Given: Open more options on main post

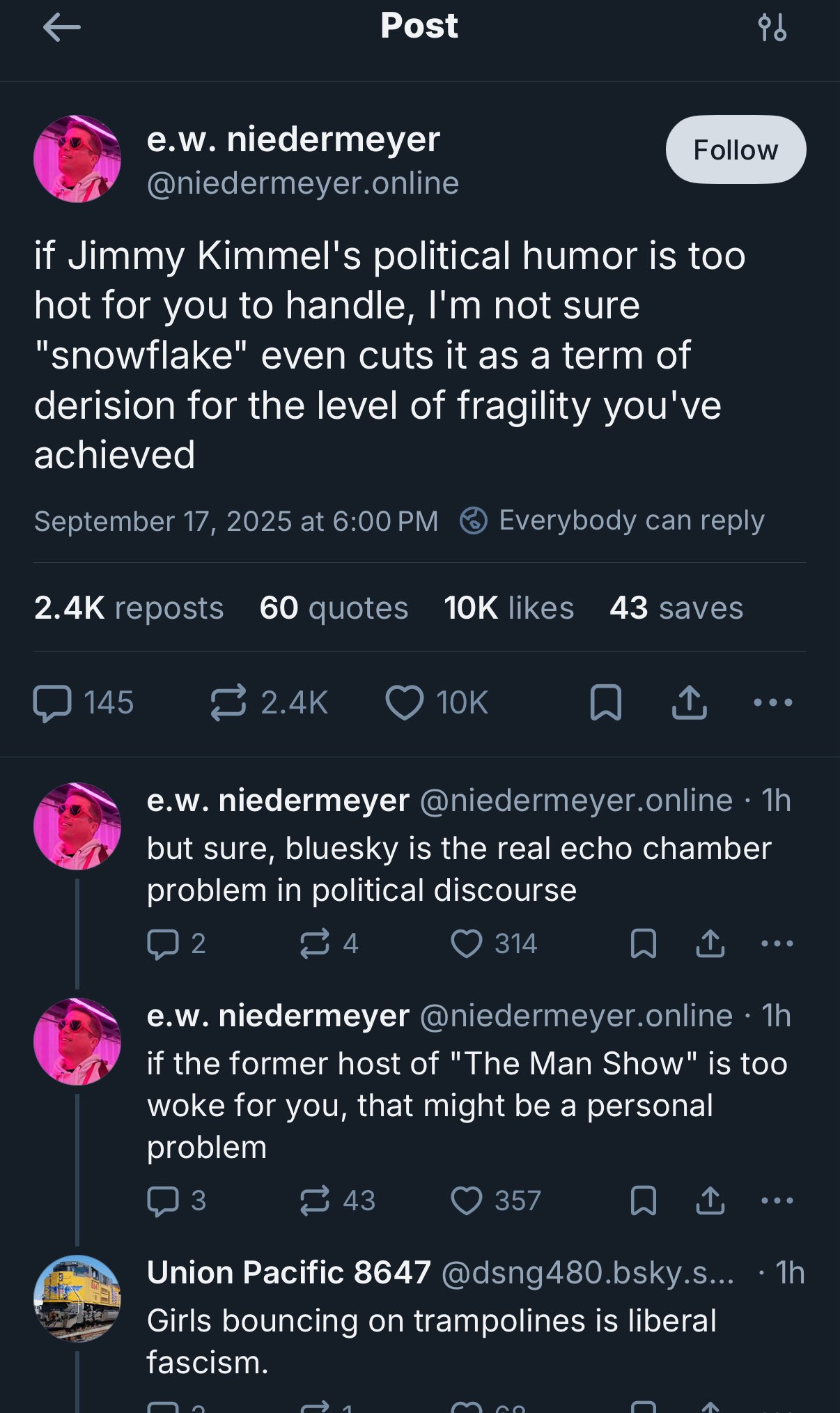Looking at the screenshot, I should [772, 702].
